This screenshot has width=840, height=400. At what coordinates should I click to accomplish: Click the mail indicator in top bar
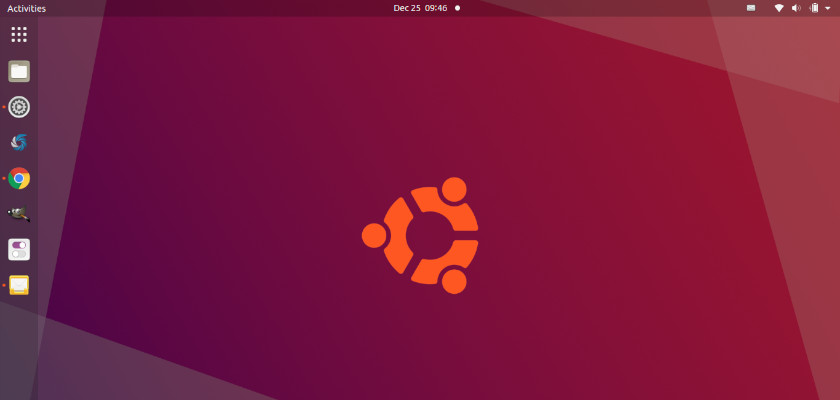pyautogui.click(x=751, y=8)
